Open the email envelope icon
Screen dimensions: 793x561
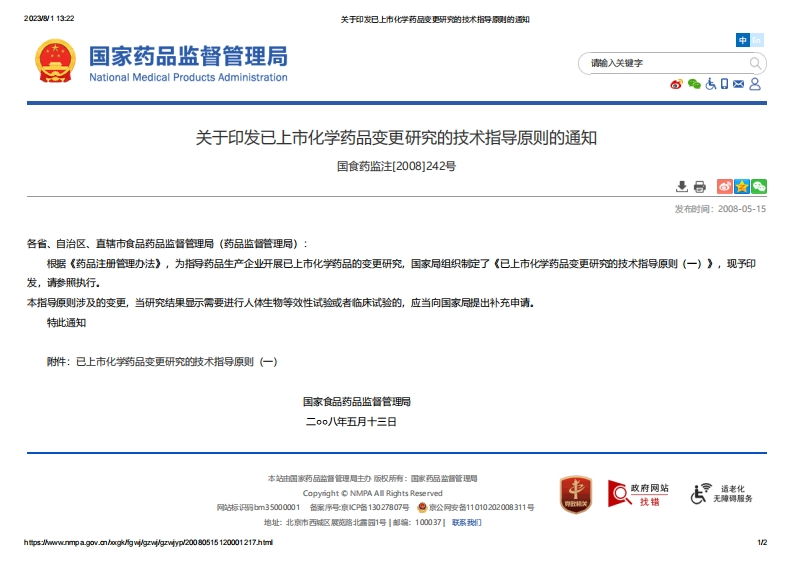tap(739, 84)
